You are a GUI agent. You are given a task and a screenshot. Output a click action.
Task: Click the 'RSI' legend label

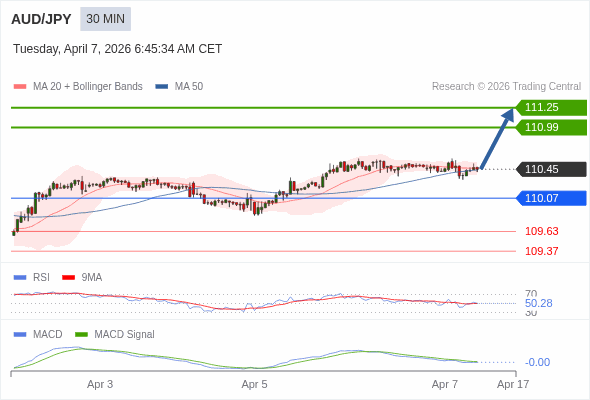41,277
